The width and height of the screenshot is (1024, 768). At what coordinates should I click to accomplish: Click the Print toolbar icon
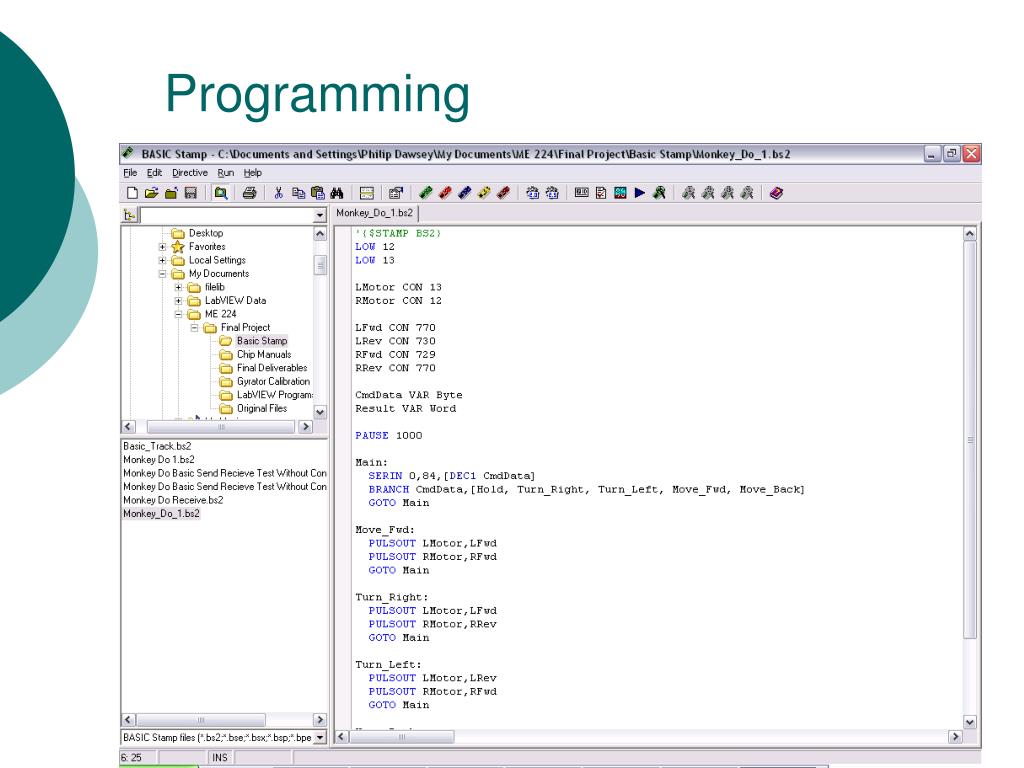pyautogui.click(x=249, y=193)
